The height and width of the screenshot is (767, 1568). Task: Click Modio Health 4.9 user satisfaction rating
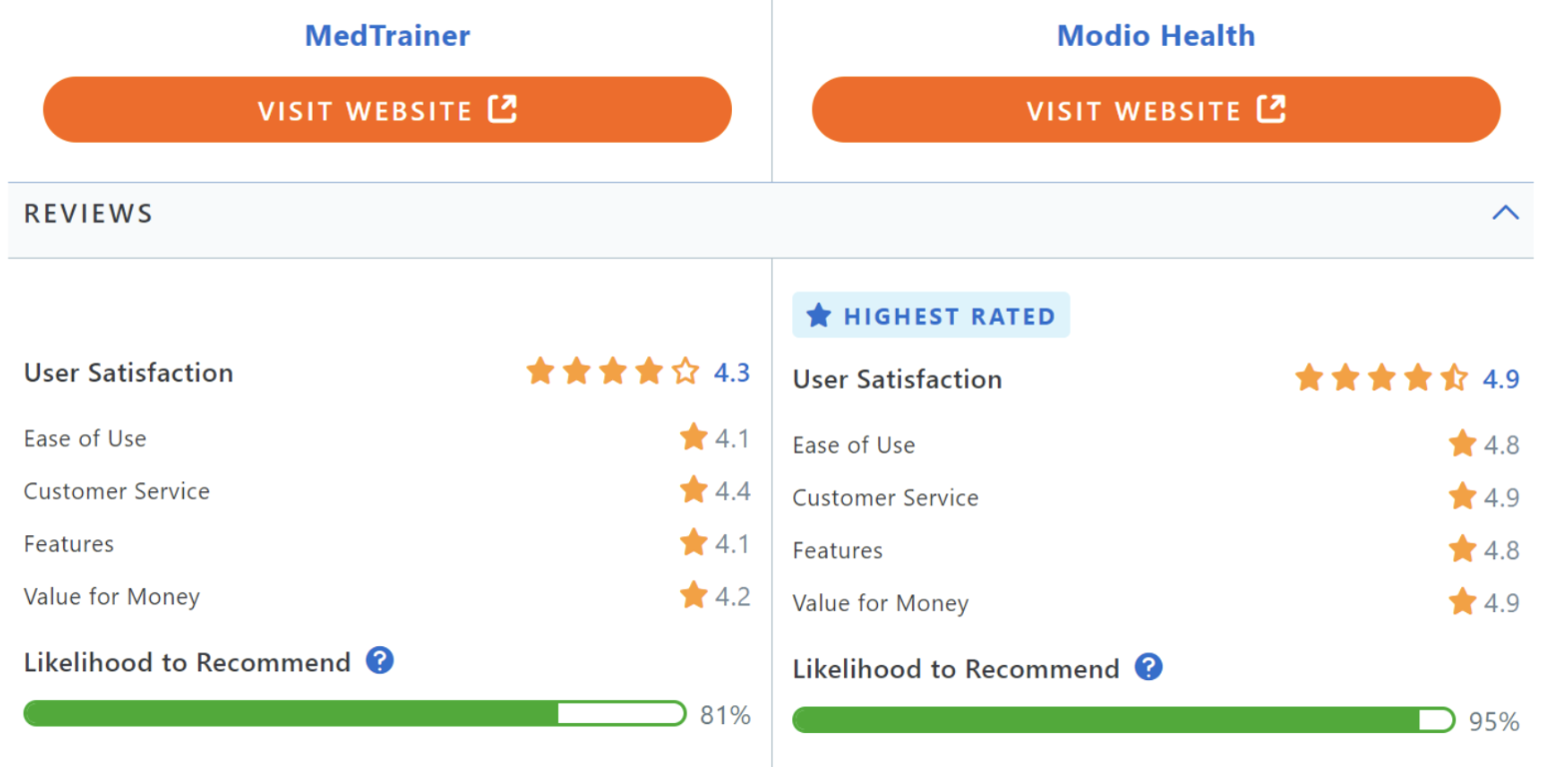1501,380
